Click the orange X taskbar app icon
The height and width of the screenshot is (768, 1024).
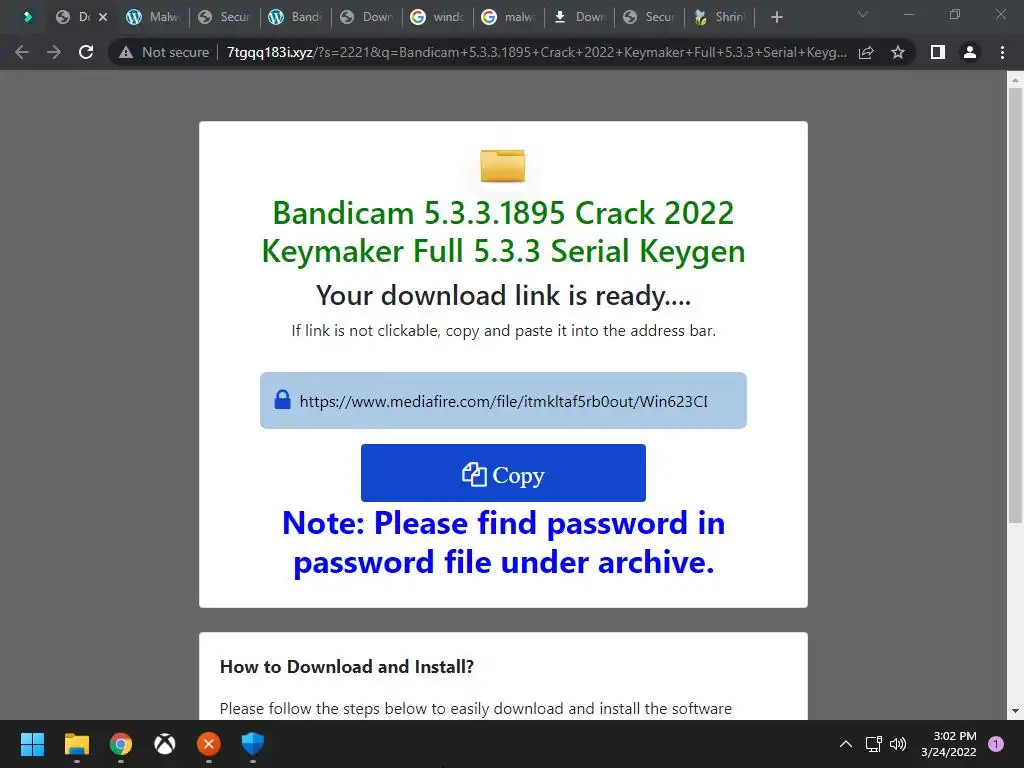pos(209,744)
